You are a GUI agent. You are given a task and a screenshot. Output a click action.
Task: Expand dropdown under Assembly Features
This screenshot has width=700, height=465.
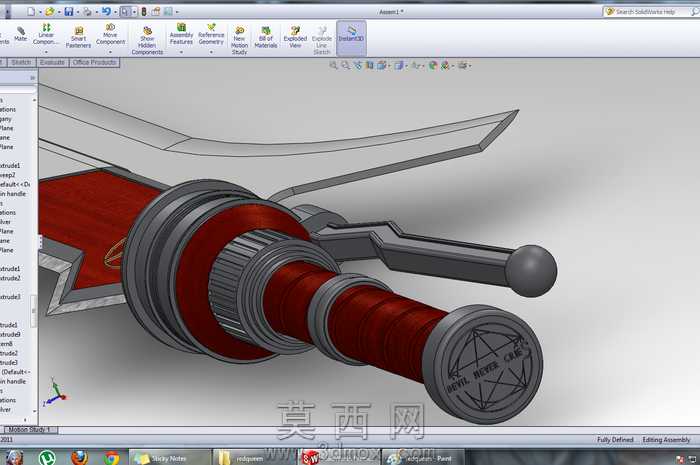(181, 52)
